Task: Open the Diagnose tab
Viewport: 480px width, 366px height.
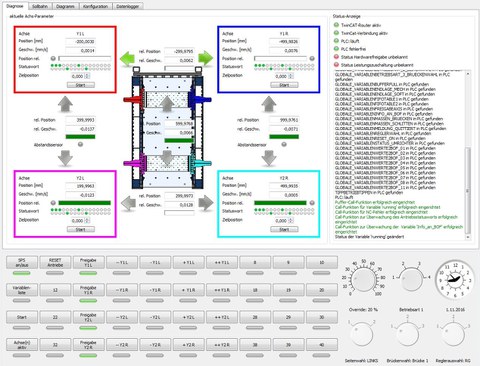Action: [15, 6]
